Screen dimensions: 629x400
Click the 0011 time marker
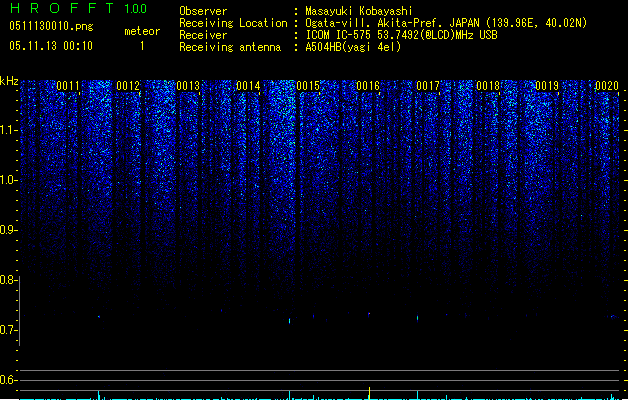68,86
